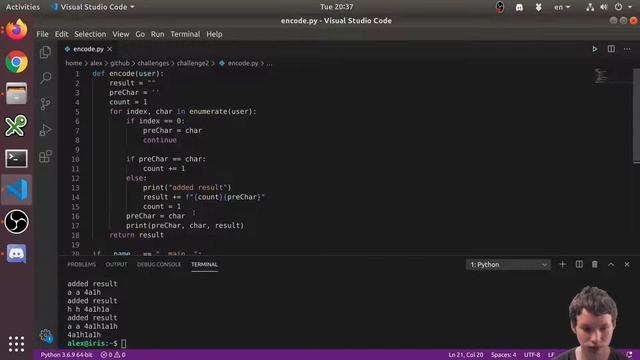Open the File menu

[x=42, y=34]
